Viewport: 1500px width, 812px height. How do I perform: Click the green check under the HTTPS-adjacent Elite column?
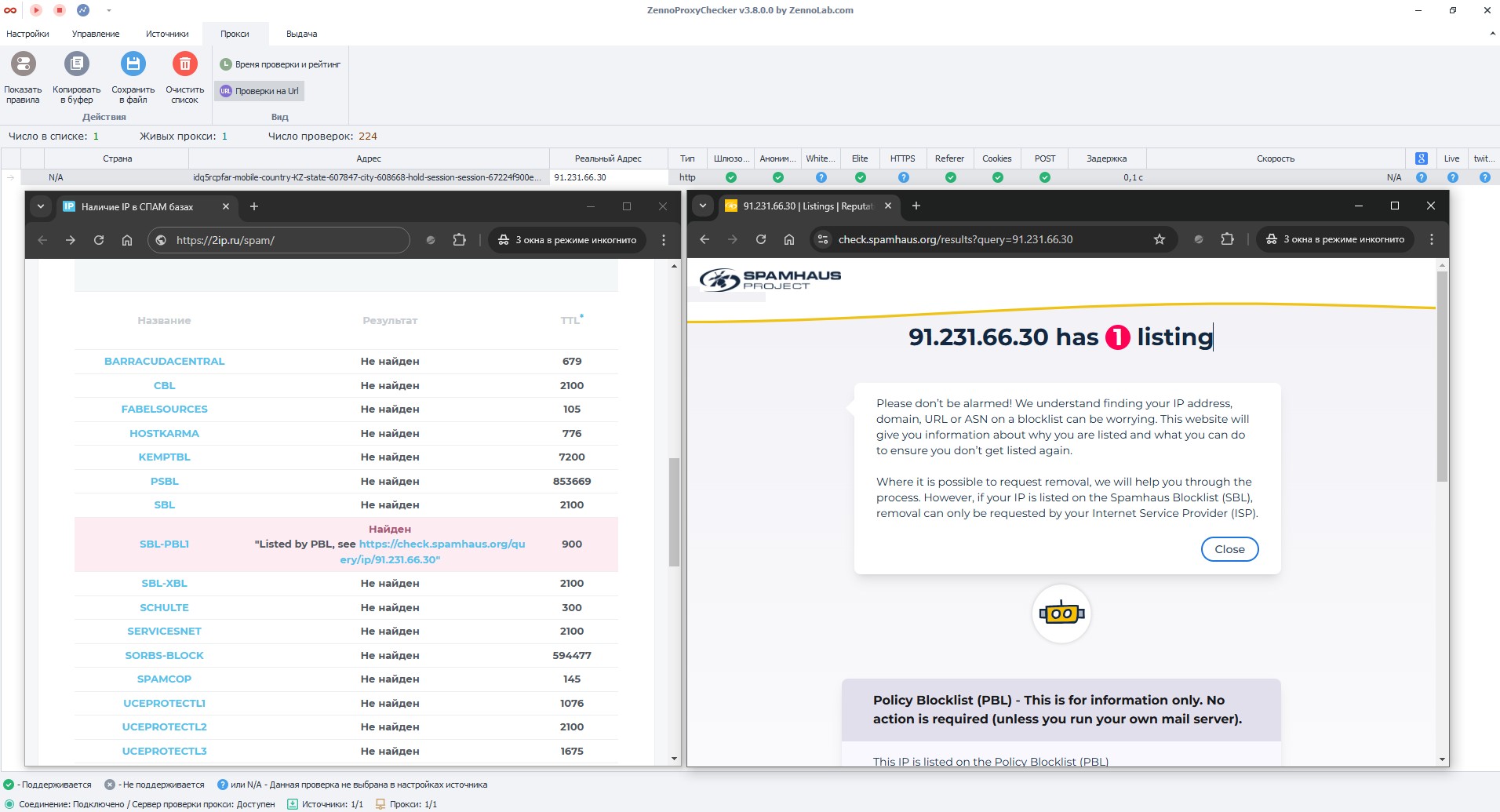click(861, 177)
